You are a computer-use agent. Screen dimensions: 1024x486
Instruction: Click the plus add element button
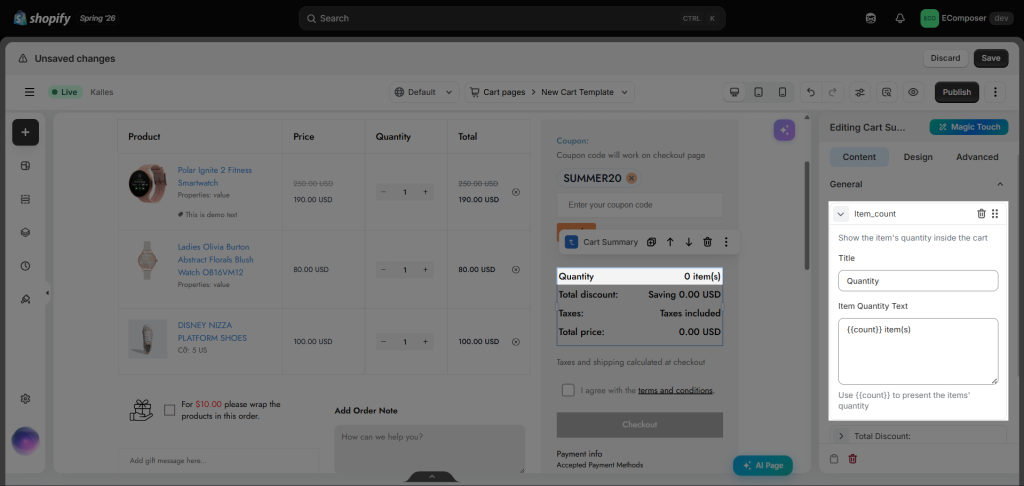pos(25,132)
